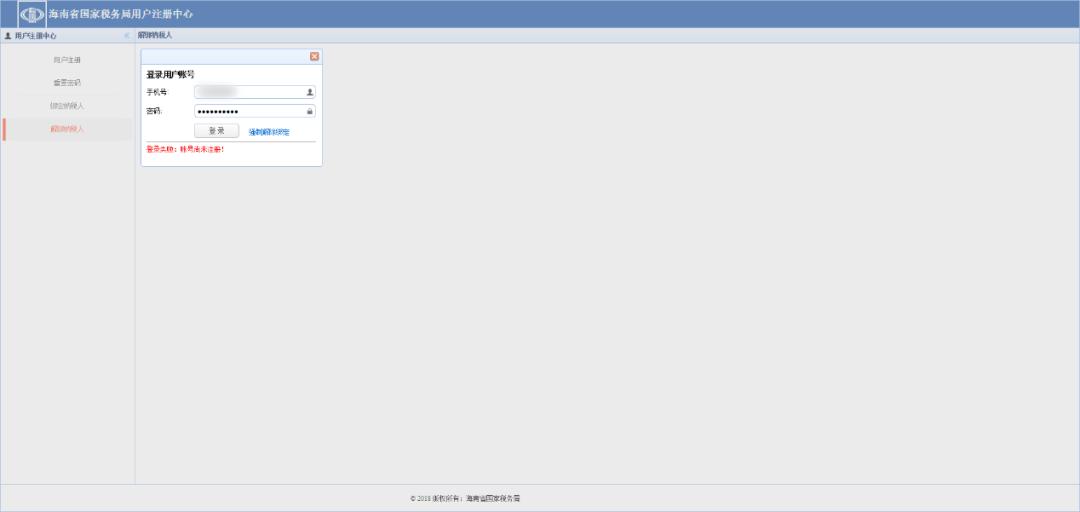Collapse the 用户注册中心 sidebar with the double-chevron

click(127, 35)
